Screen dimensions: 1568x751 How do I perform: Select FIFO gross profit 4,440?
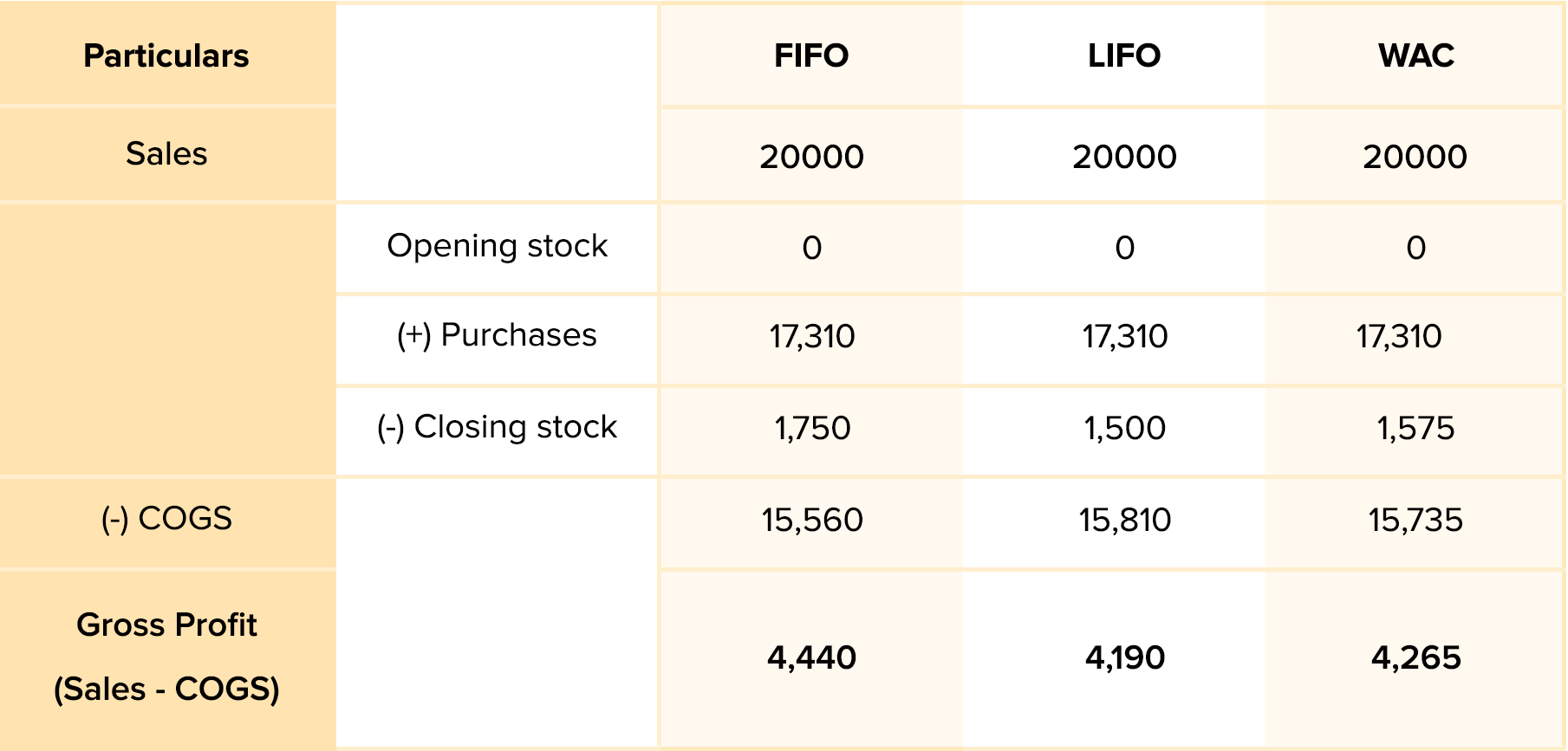(812, 658)
